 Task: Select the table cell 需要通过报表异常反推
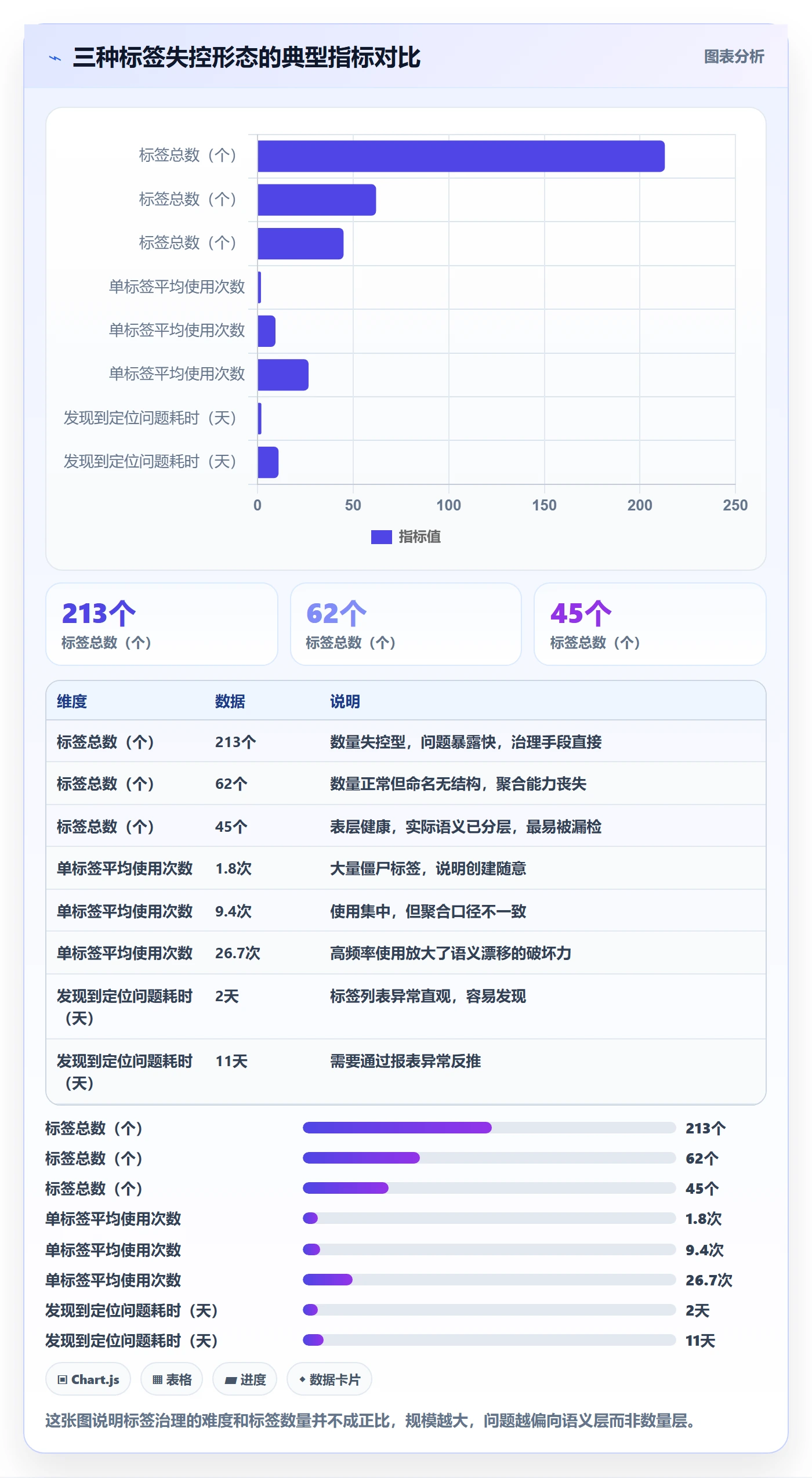[405, 1061]
